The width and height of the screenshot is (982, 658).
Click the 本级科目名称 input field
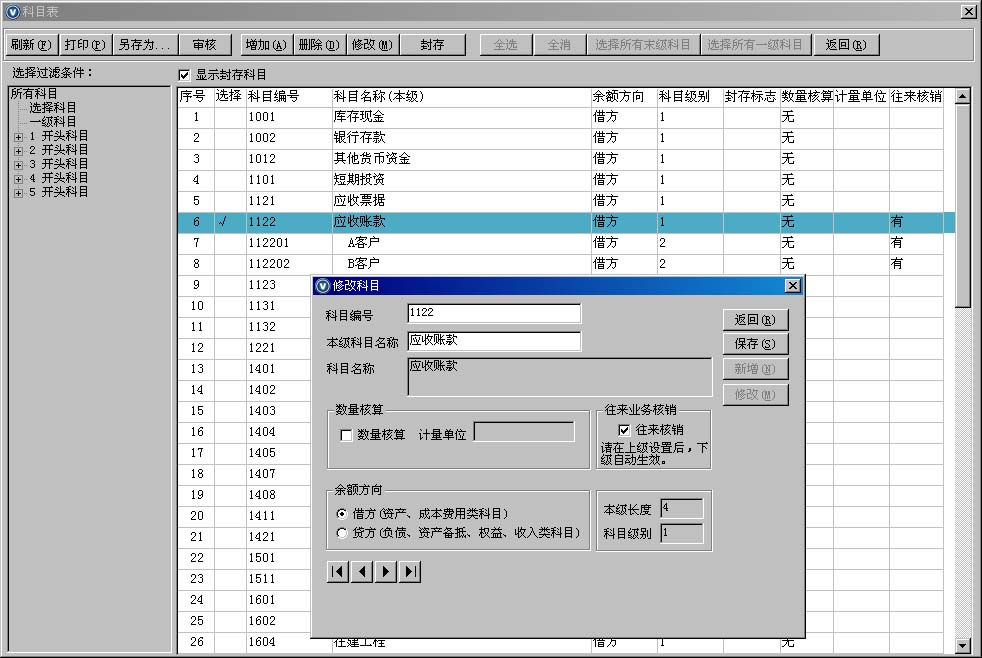point(494,341)
